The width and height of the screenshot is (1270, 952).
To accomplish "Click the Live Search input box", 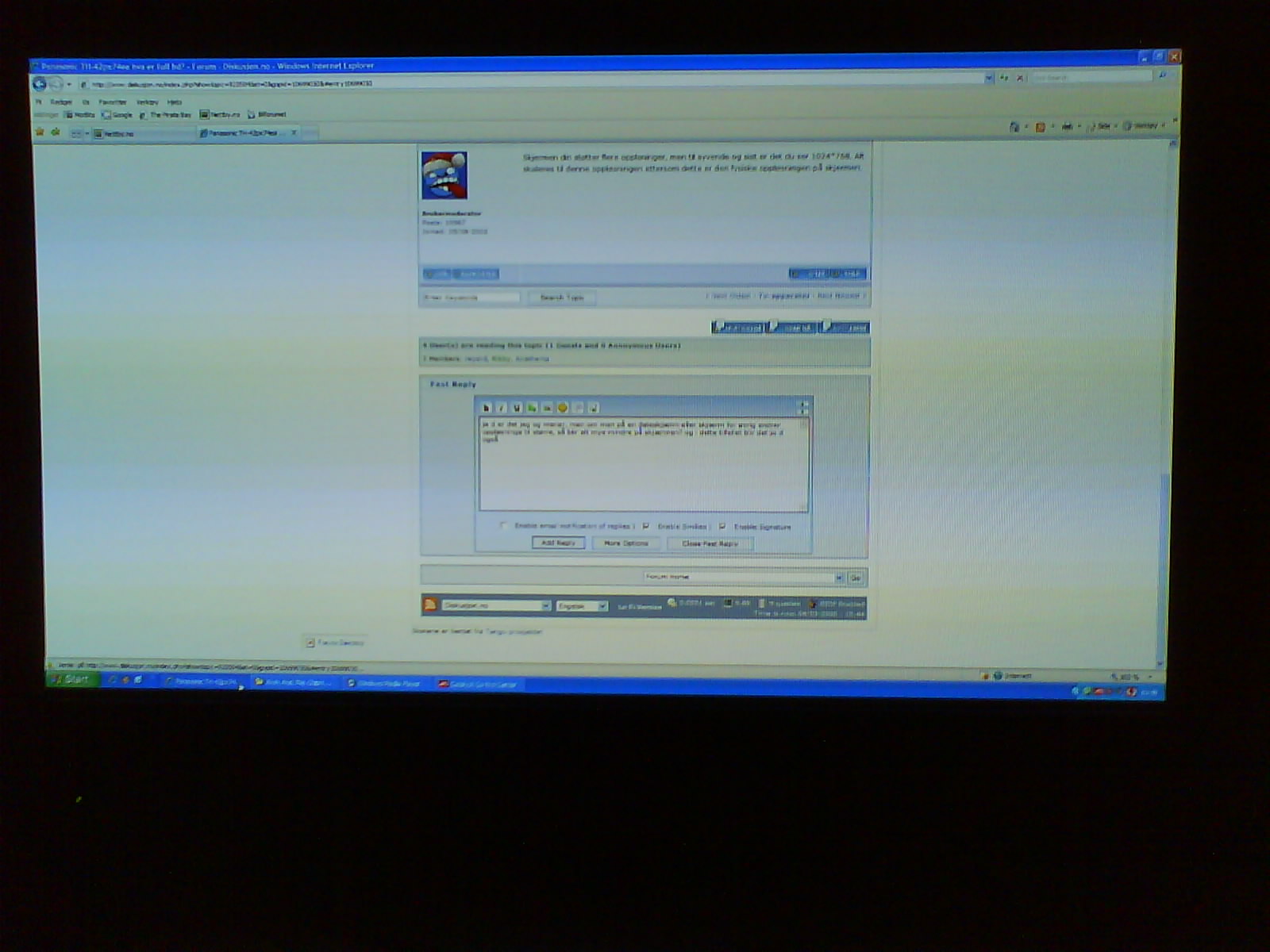I will [1091, 77].
